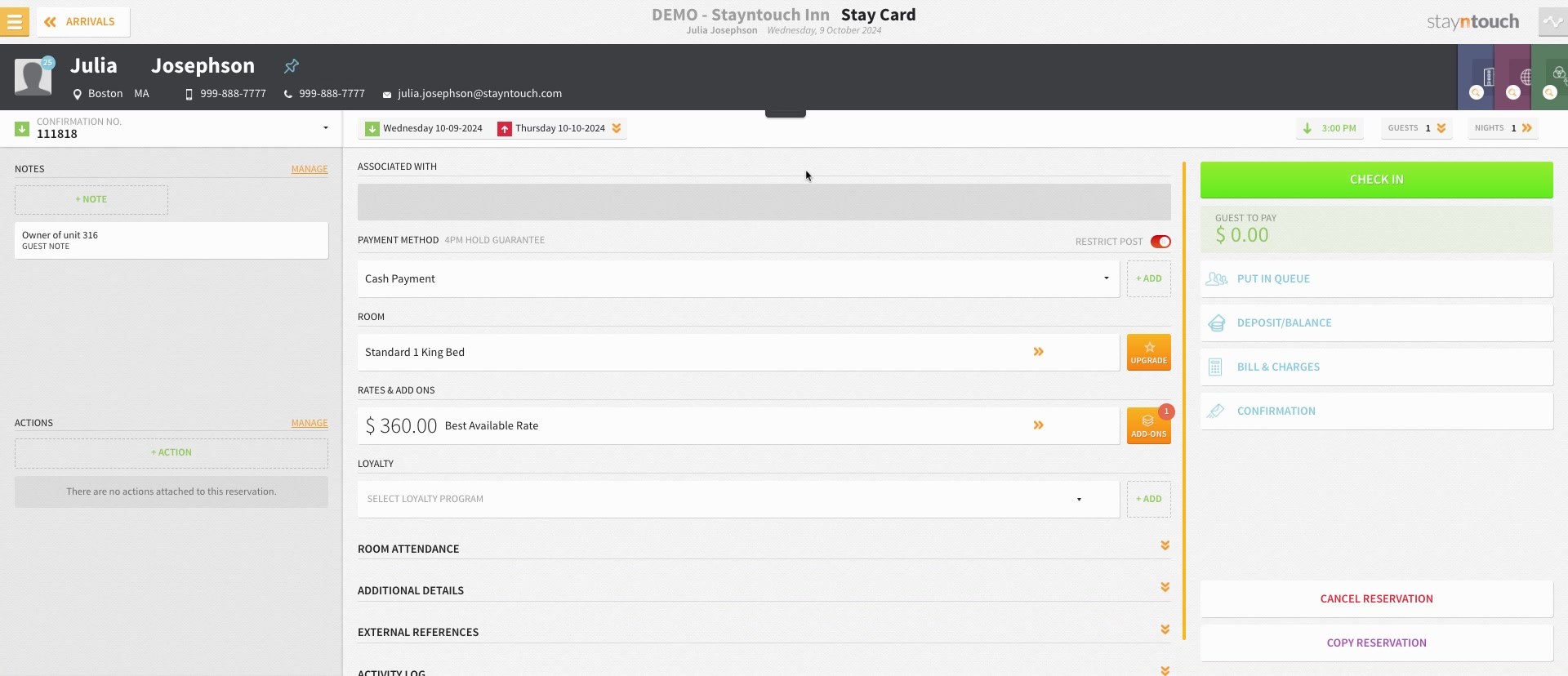
Task: Click the Upgrade star button
Action: 1149,353
